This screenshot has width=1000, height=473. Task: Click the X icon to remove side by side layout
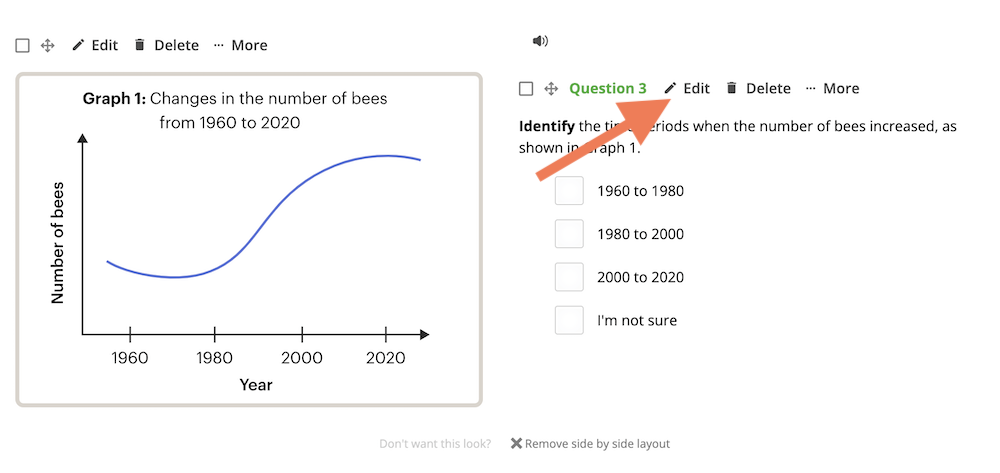point(516,444)
